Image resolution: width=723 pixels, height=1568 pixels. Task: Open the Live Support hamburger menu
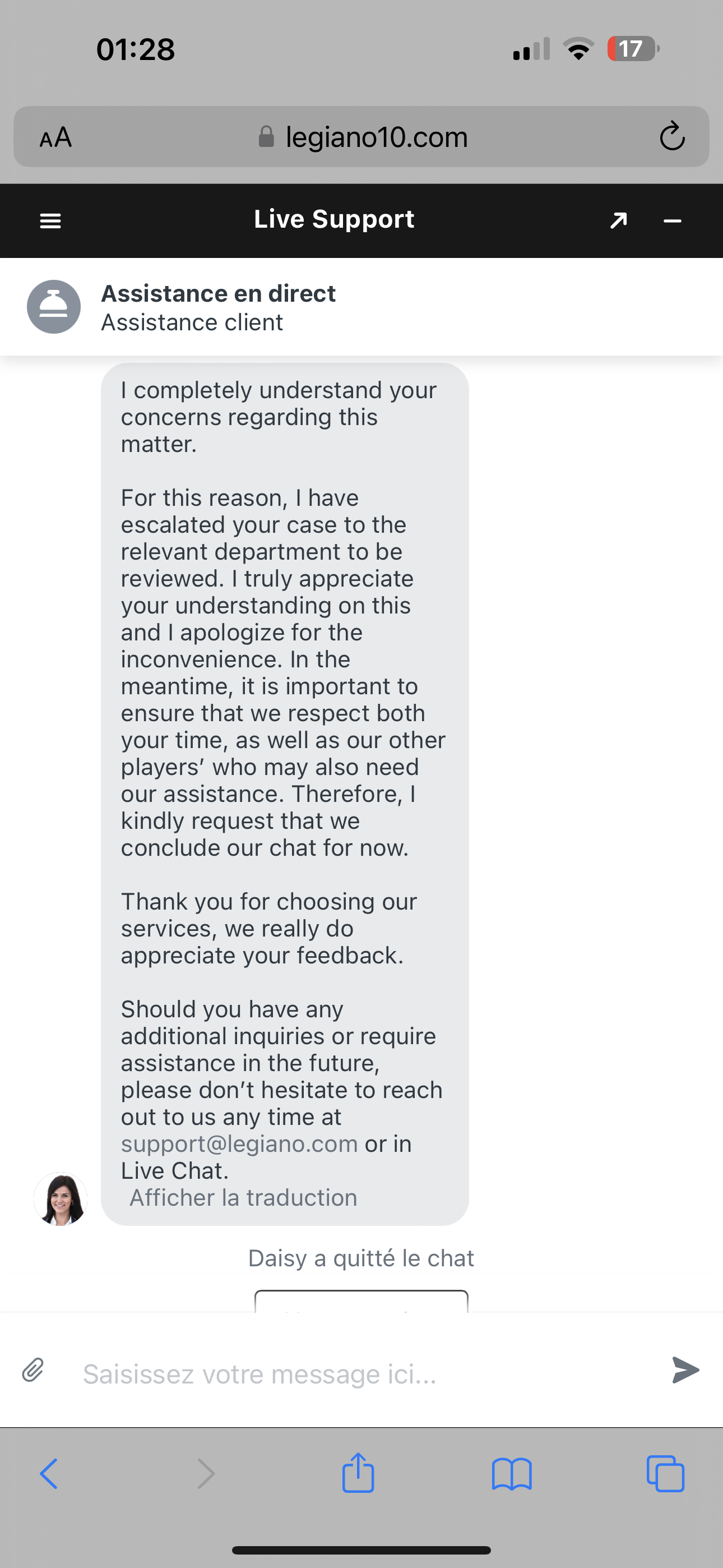click(x=50, y=221)
